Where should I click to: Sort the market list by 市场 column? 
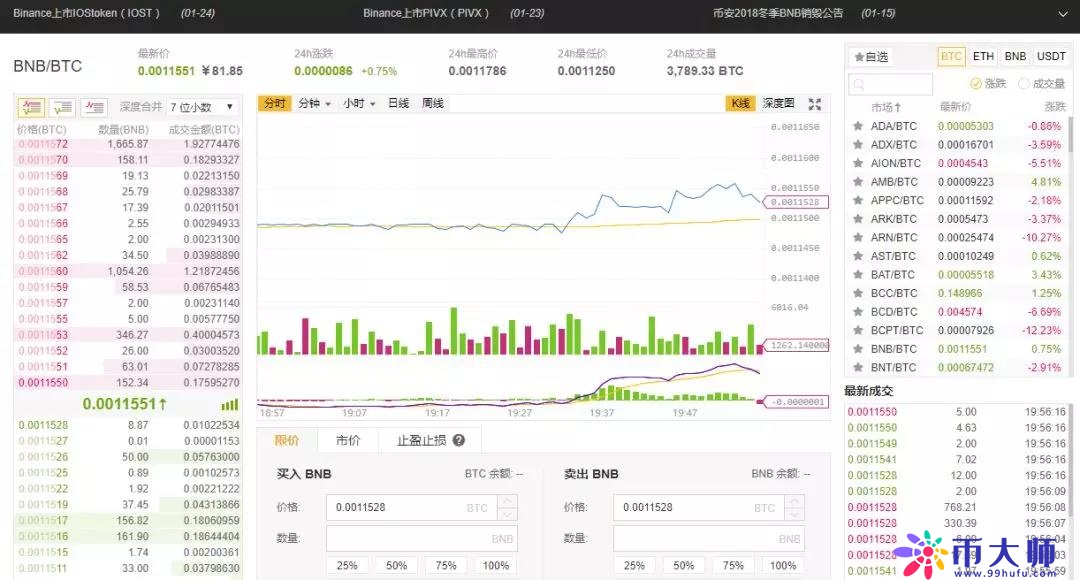[x=886, y=107]
